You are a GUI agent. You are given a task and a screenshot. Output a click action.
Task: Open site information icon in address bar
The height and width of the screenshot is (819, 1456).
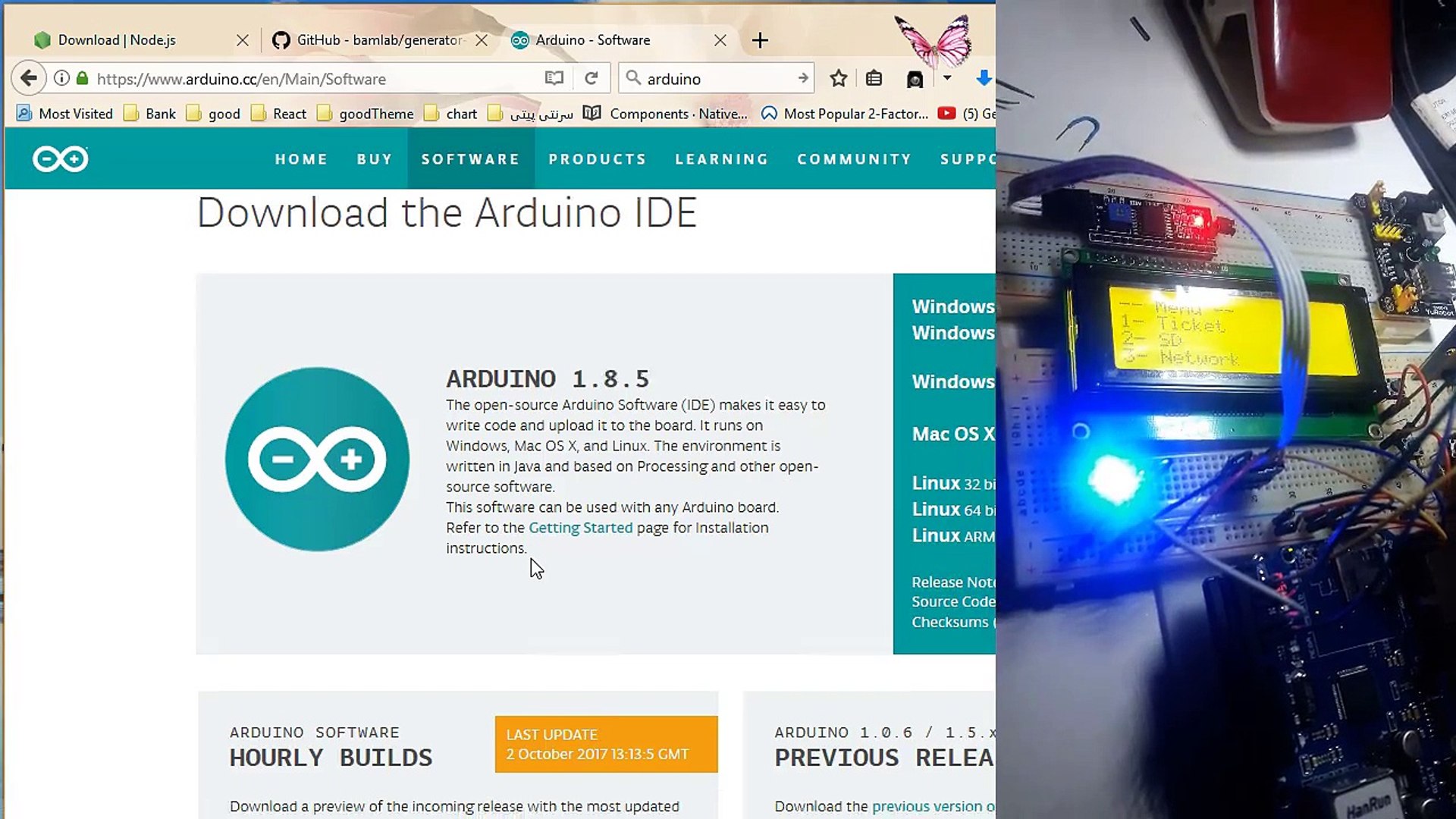click(62, 78)
